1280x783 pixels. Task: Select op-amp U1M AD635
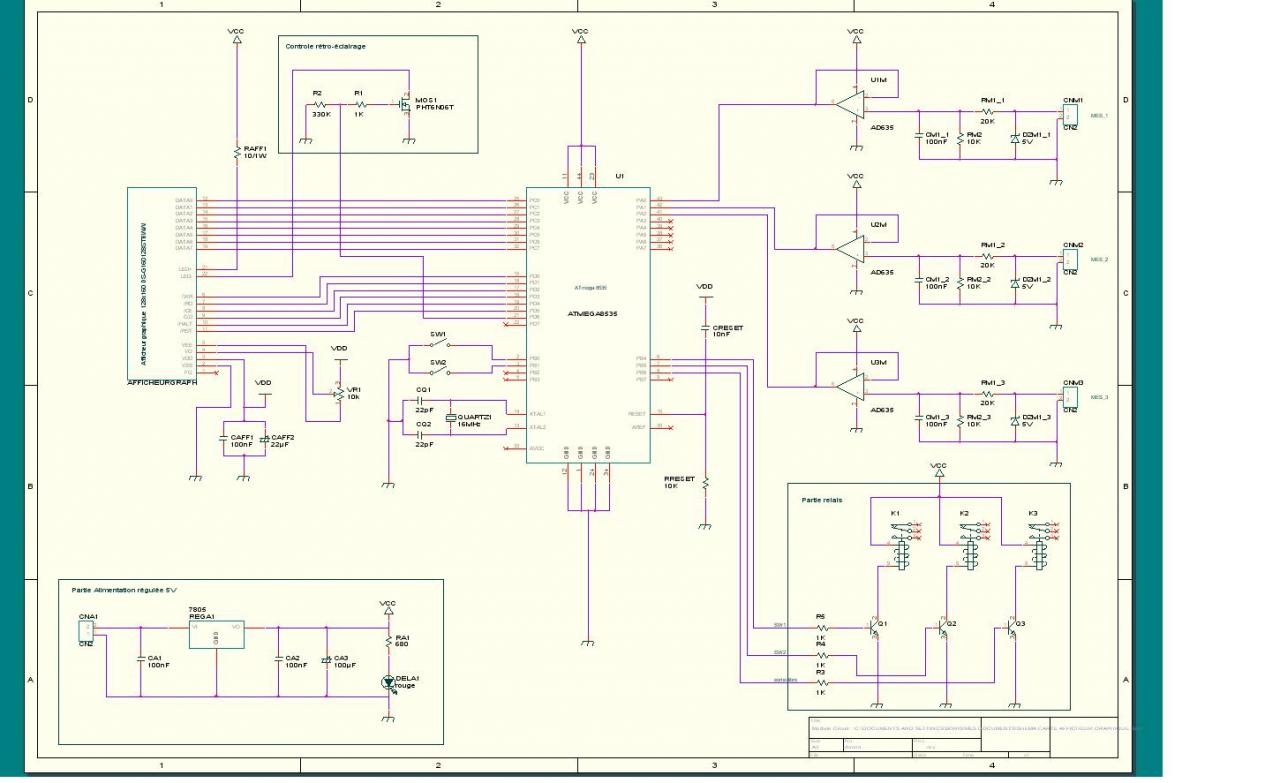[x=851, y=103]
